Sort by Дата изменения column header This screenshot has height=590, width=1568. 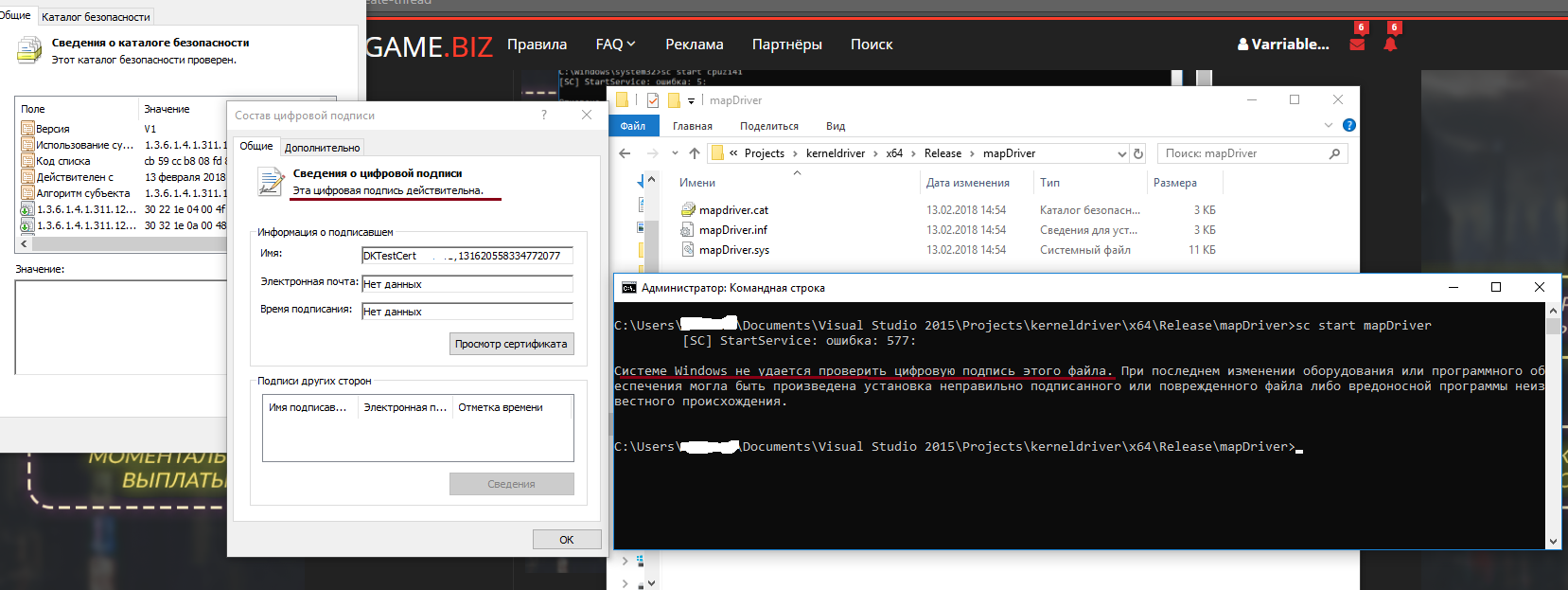[967, 183]
